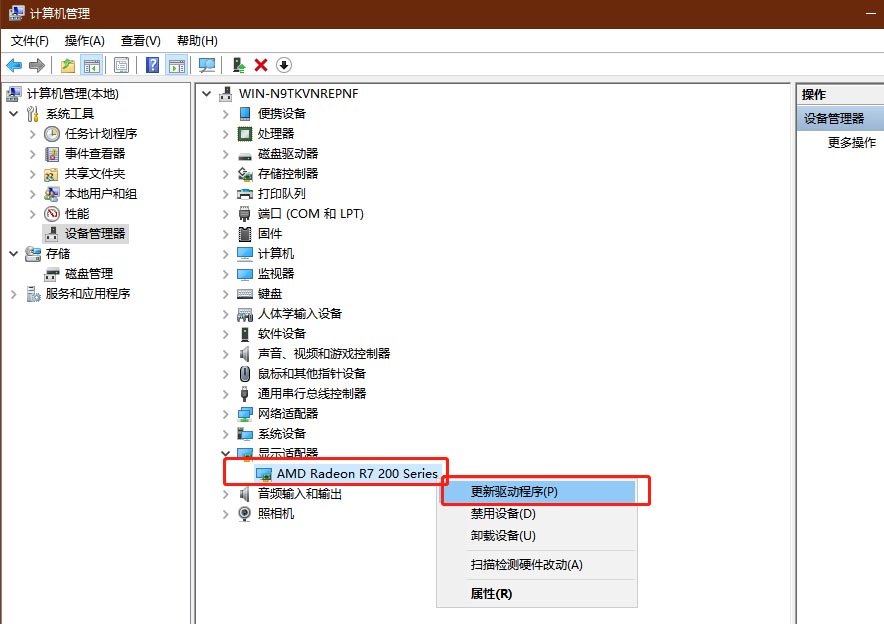Click the folder up one level icon
The width and height of the screenshot is (884, 624).
[x=67, y=65]
